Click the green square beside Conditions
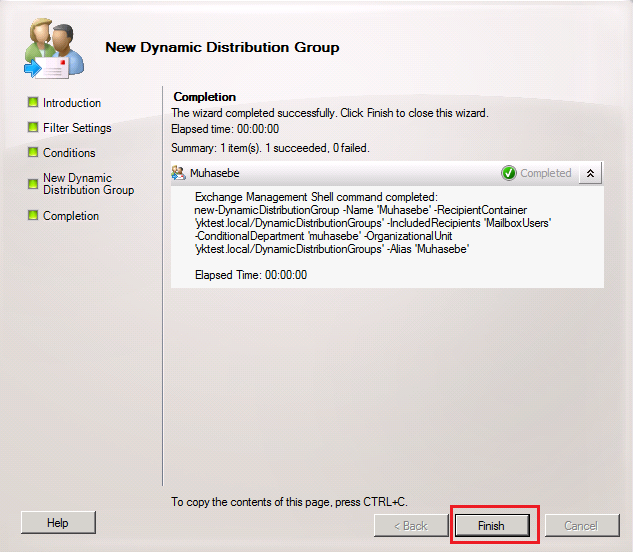Image resolution: width=633 pixels, height=552 pixels. click(33, 152)
